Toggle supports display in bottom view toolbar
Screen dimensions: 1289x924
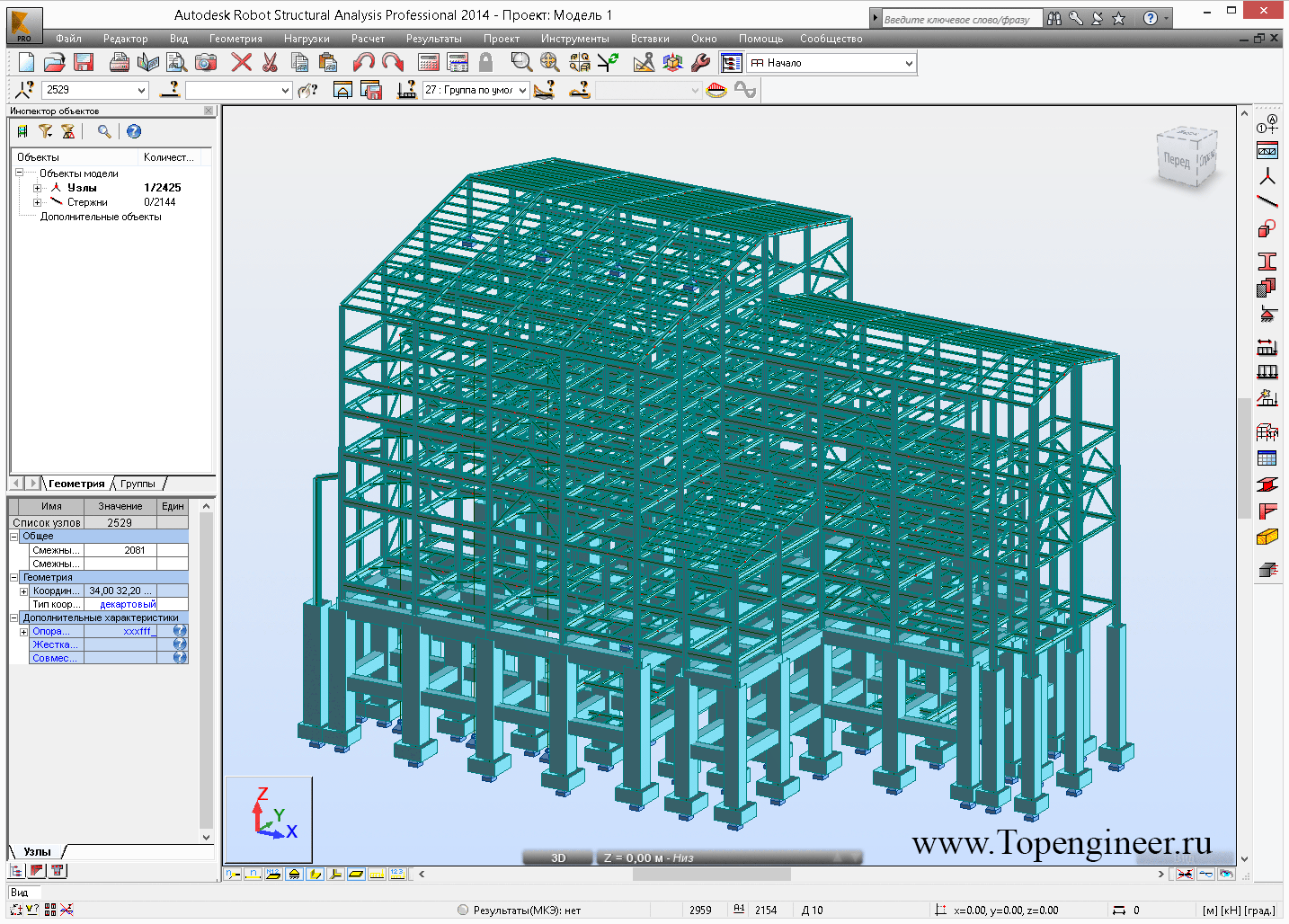(x=294, y=874)
